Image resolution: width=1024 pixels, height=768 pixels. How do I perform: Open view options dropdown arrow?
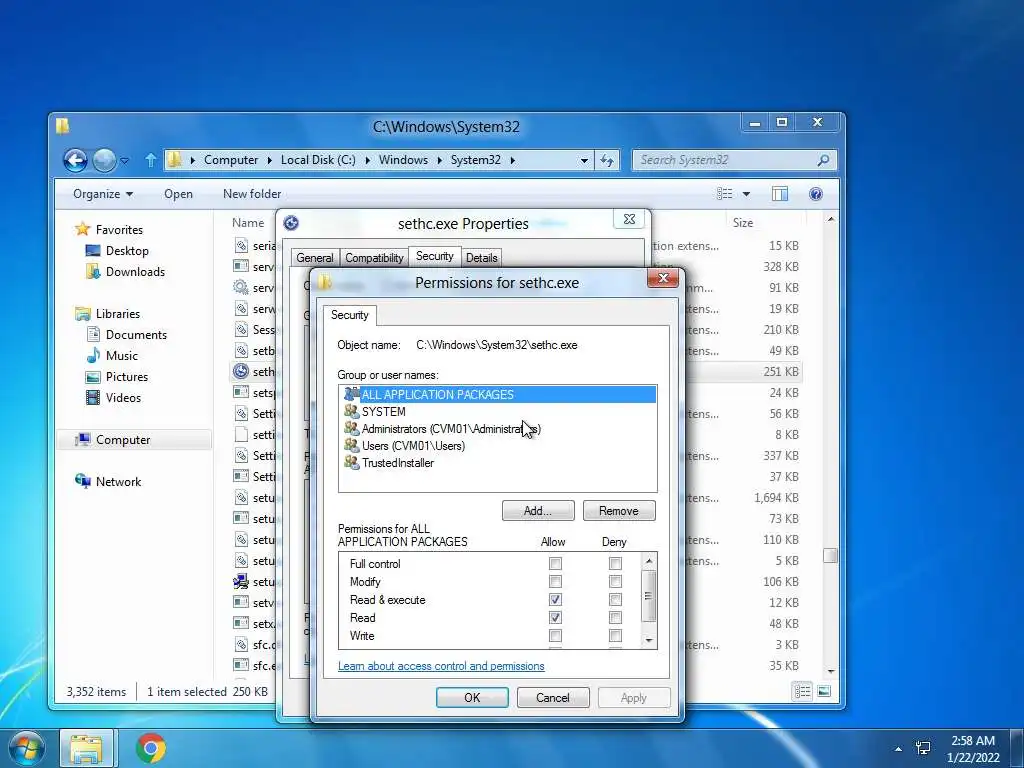tap(746, 194)
